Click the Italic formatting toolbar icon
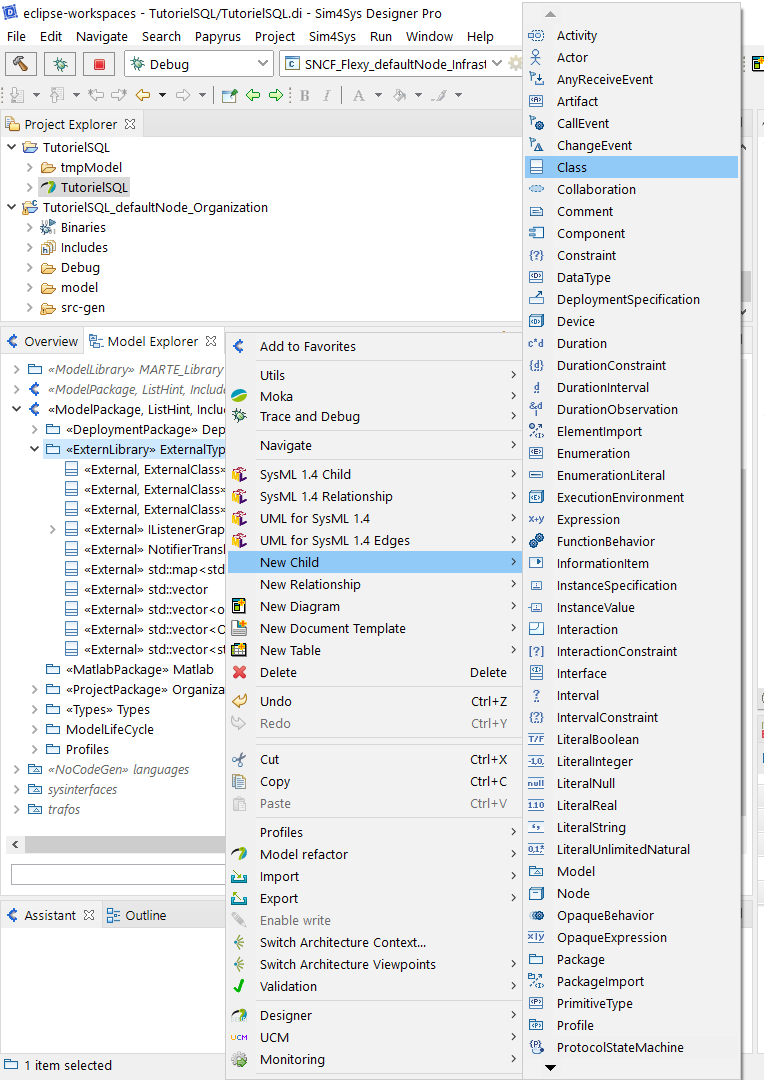 [327, 95]
